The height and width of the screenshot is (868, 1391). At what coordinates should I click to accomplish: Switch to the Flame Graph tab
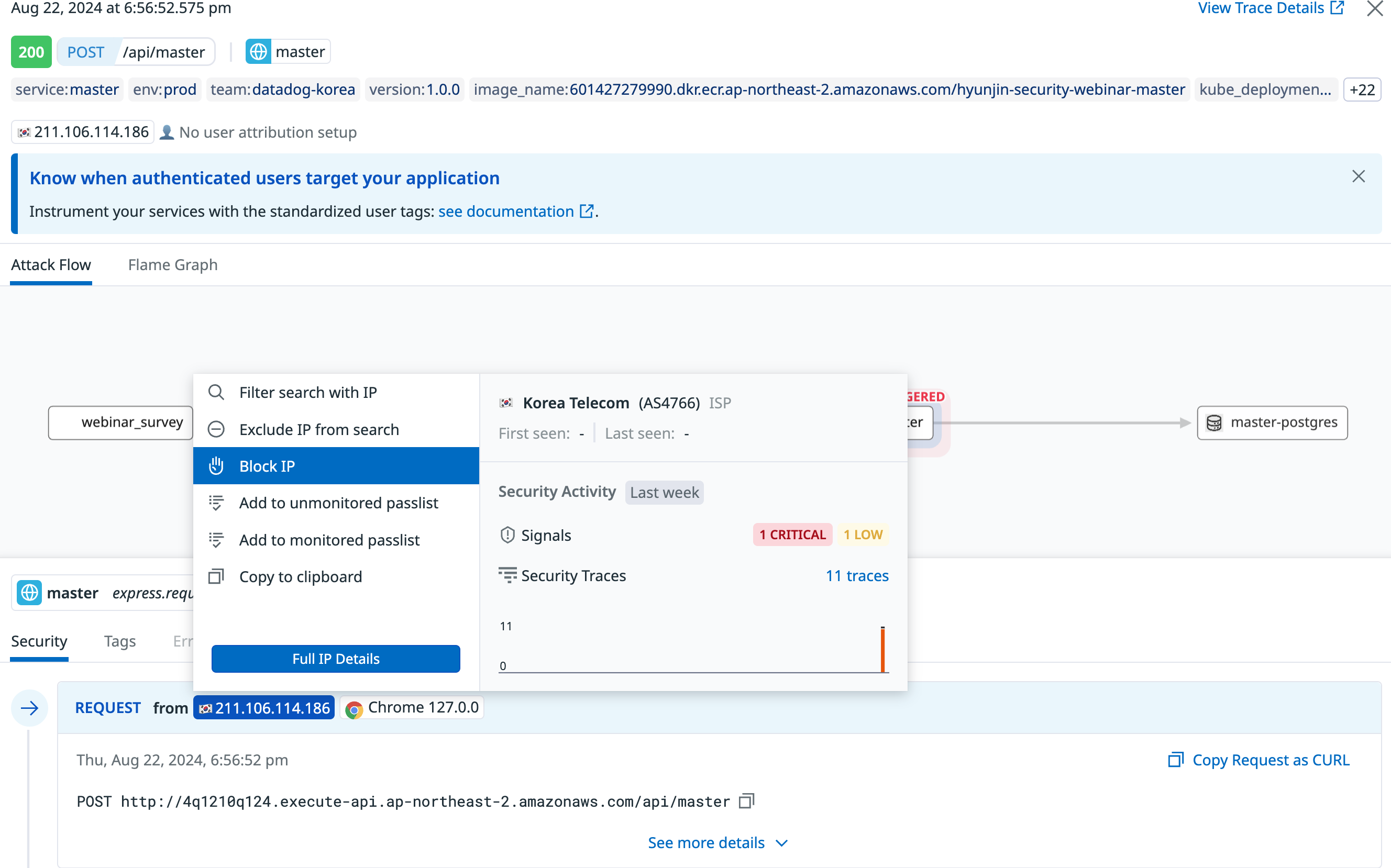point(172,265)
